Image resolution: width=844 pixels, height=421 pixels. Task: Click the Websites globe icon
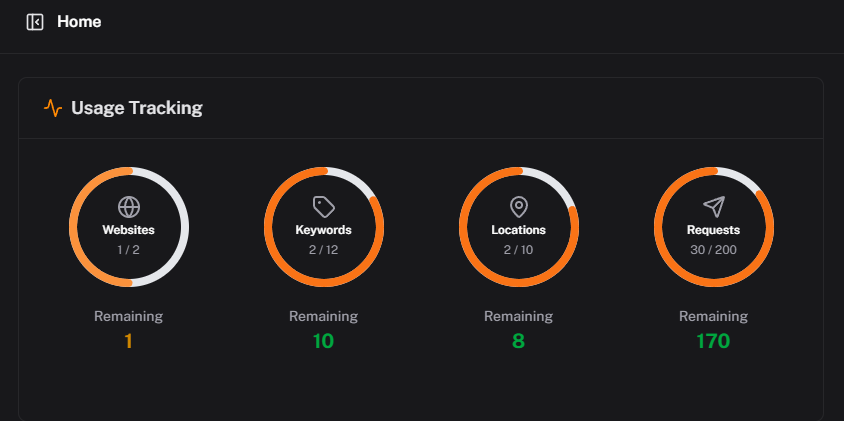pos(129,207)
